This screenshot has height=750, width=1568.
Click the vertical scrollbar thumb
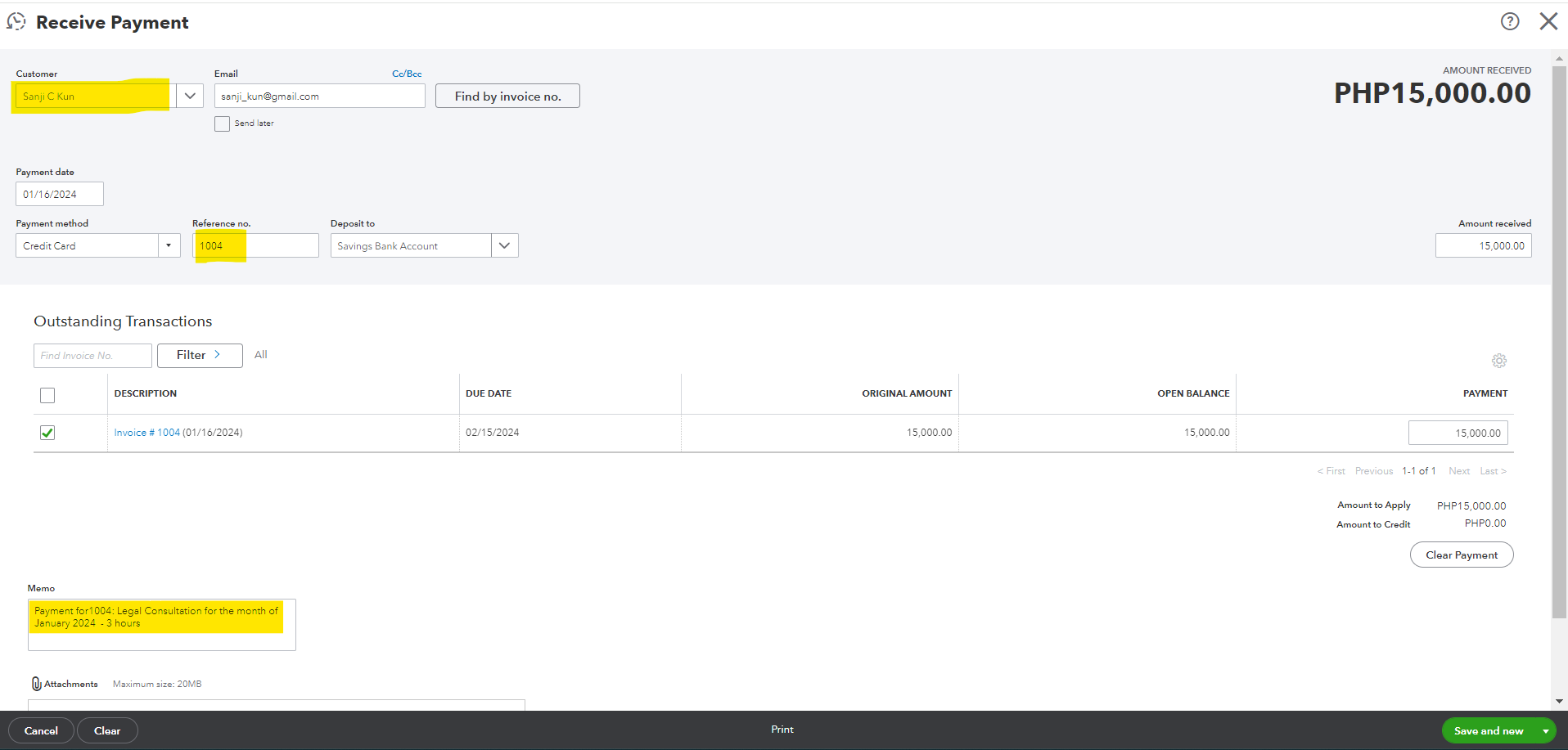(x=1559, y=340)
